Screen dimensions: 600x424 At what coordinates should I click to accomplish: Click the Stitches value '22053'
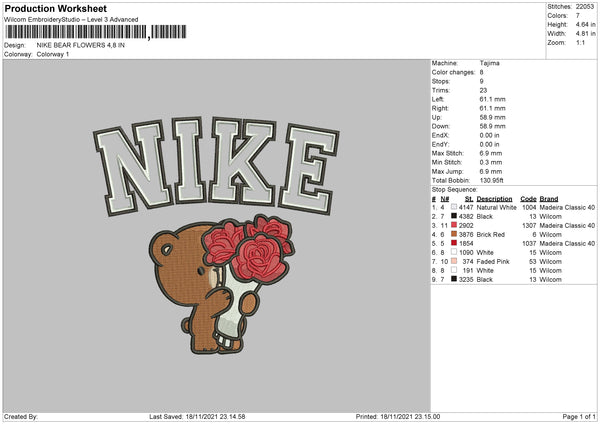pos(585,7)
